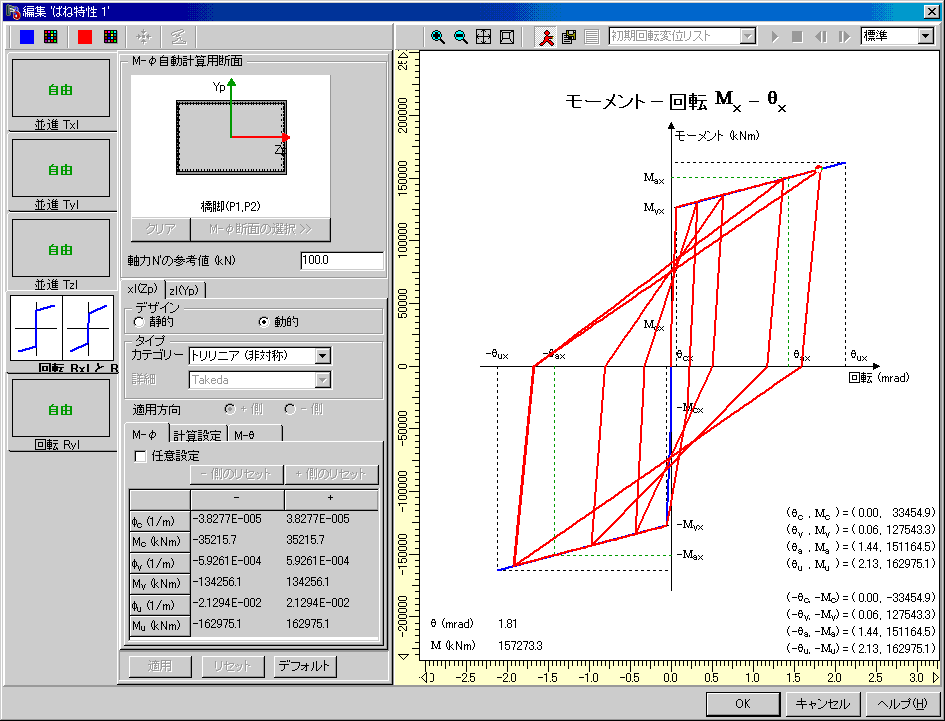Enable the 任意設定 checkbox

[141, 456]
